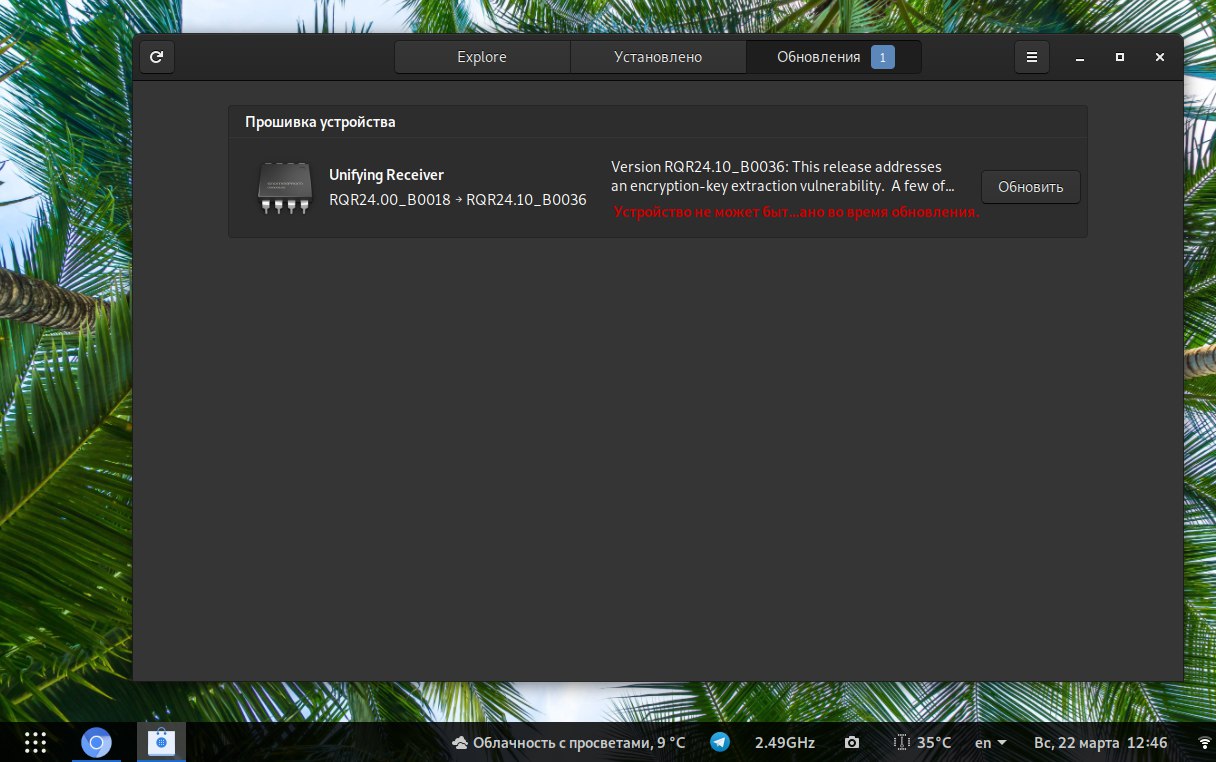The height and width of the screenshot is (762, 1216).
Task: Click the red warning text about the device
Action: pyautogui.click(x=797, y=212)
